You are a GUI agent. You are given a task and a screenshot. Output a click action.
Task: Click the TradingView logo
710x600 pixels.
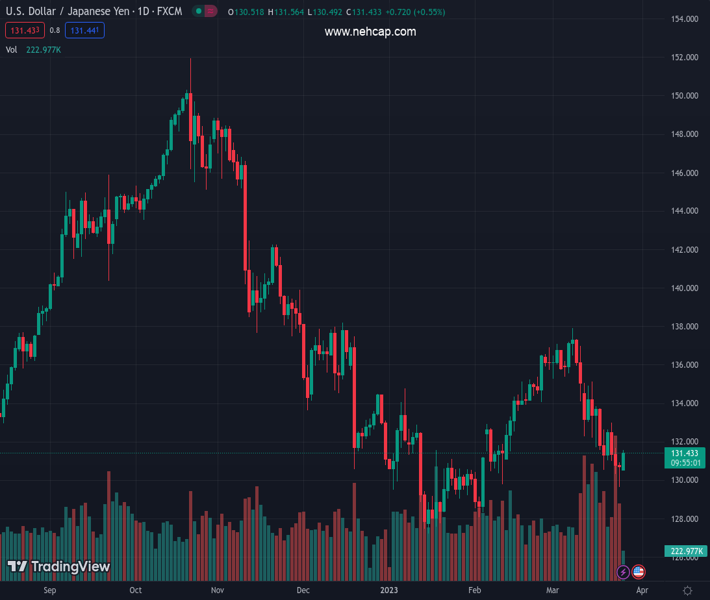coord(58,567)
